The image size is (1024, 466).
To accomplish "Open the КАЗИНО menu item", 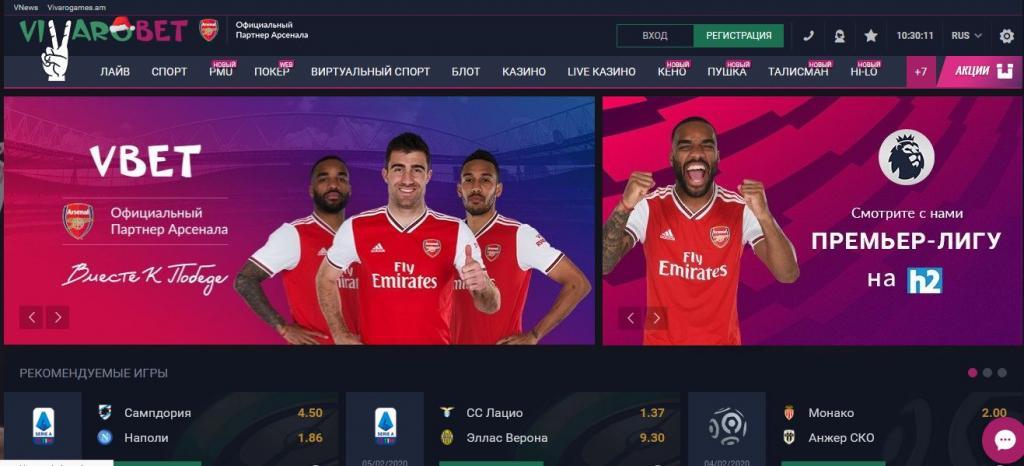I will pos(524,72).
